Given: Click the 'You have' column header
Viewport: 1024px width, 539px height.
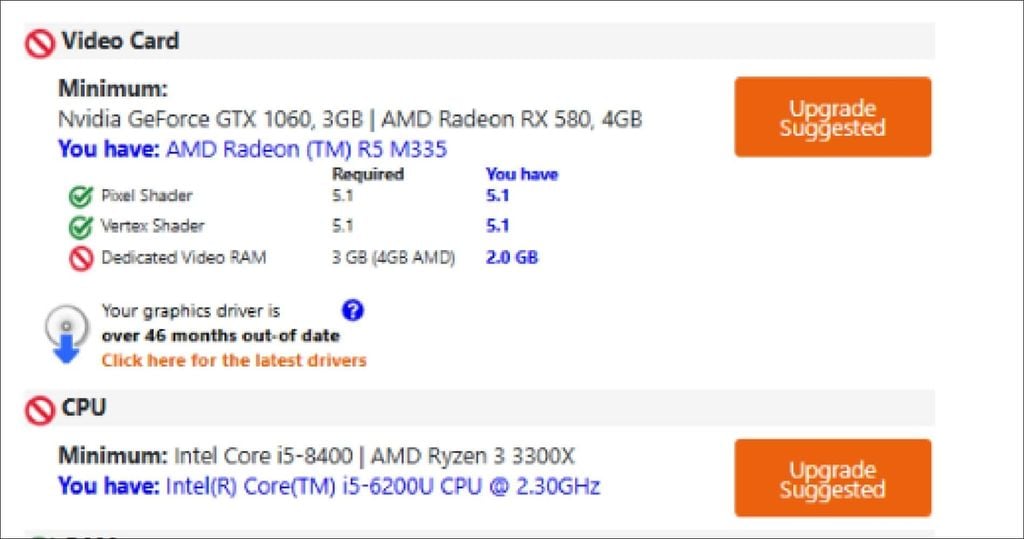Looking at the screenshot, I should tap(521, 174).
